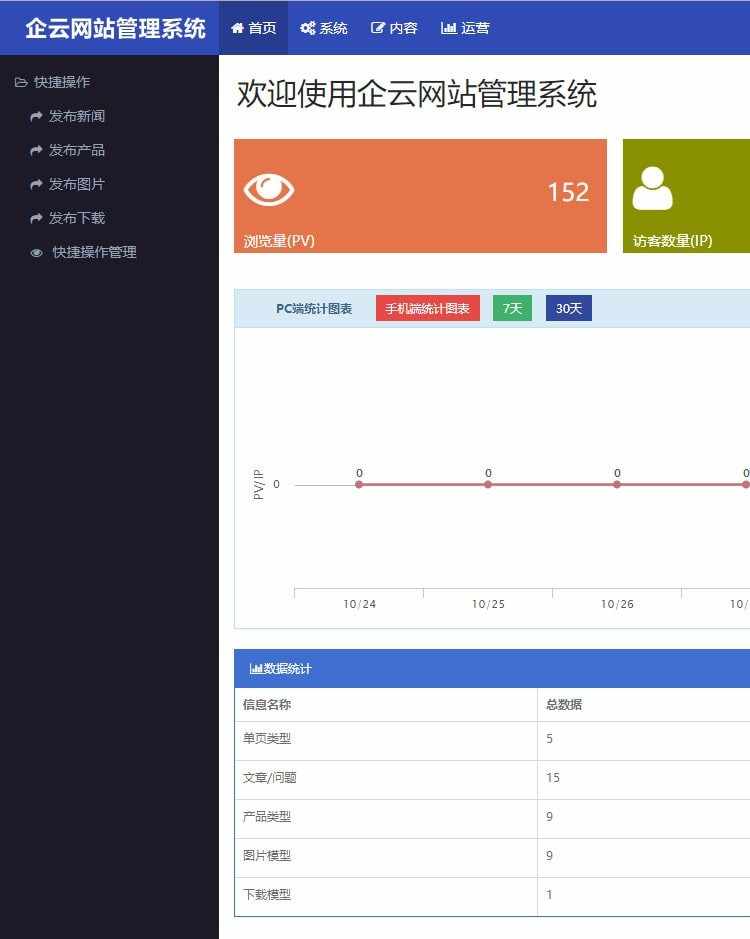Open the 系统 system menu
This screenshot has height=939, width=750.
point(323,28)
